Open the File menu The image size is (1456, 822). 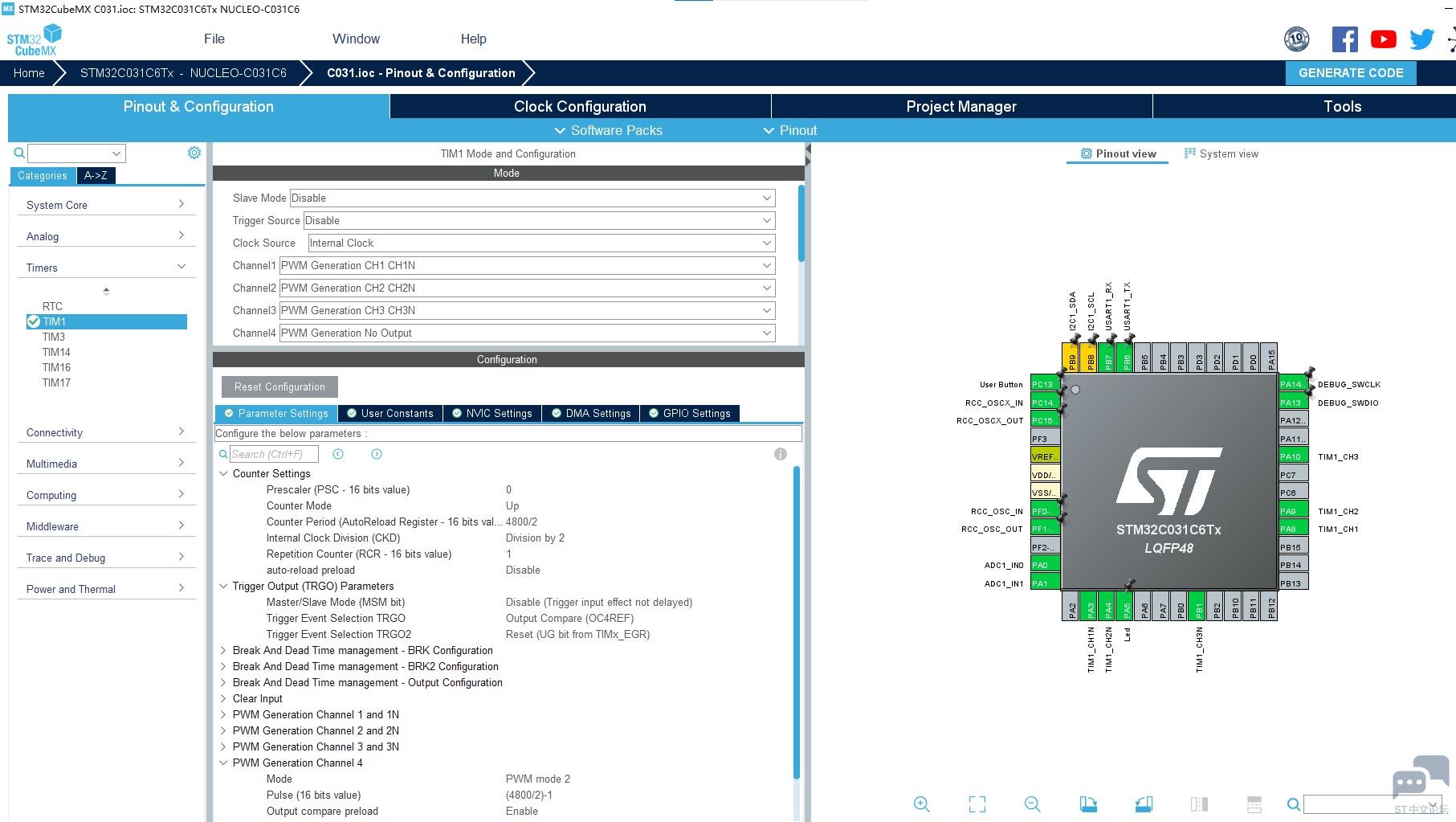click(x=214, y=39)
